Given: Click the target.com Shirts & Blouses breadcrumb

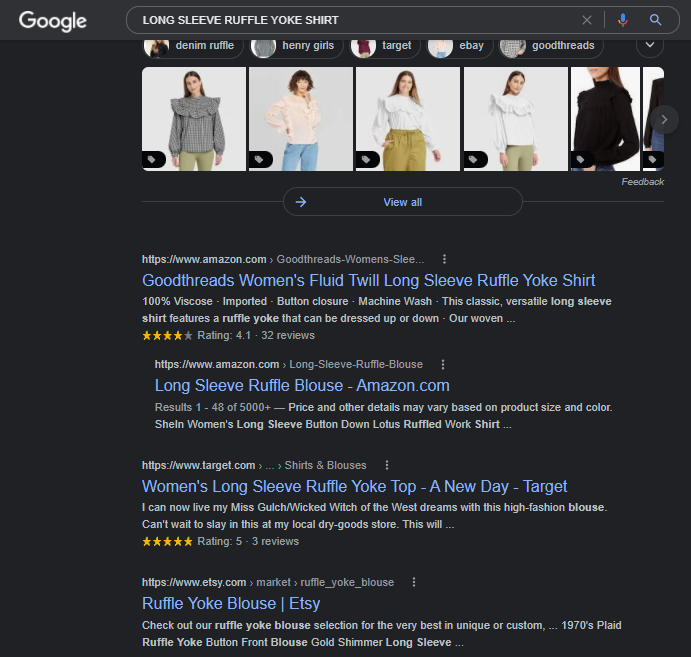Looking at the screenshot, I should tap(254, 465).
